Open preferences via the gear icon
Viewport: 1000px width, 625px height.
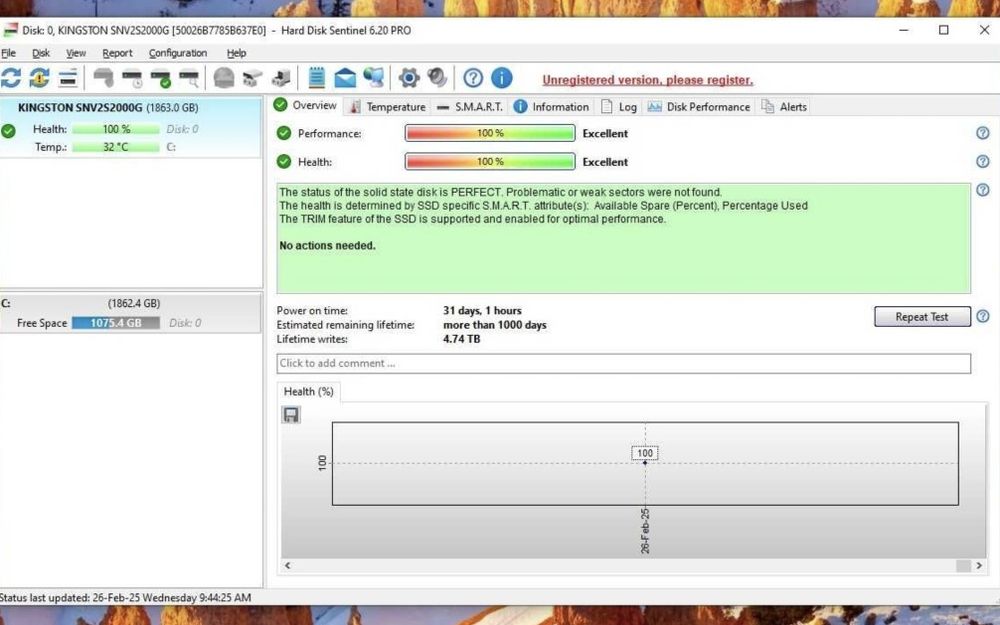pyautogui.click(x=409, y=78)
